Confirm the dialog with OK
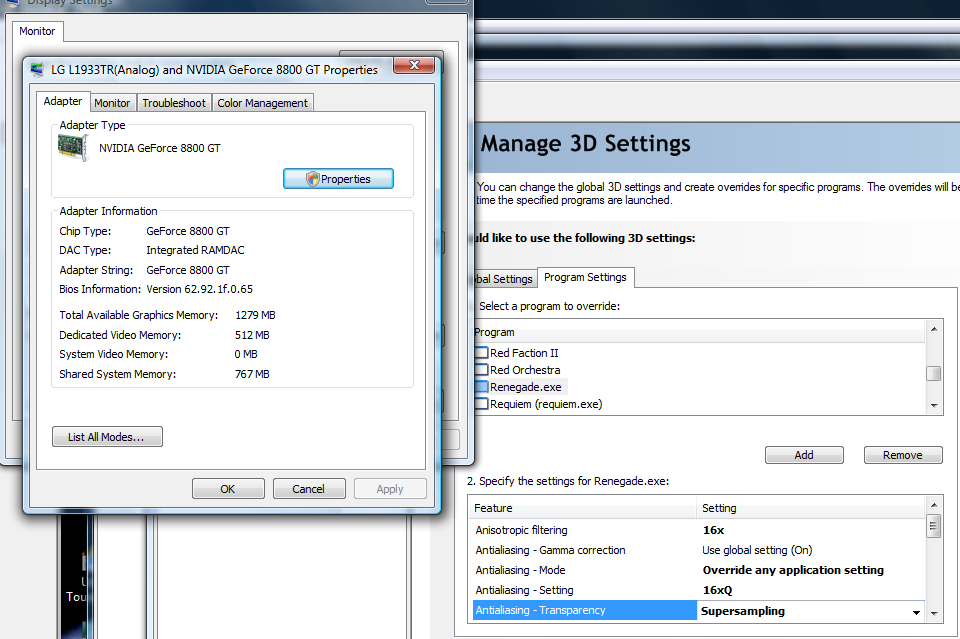The height and width of the screenshot is (639, 960). coord(228,489)
